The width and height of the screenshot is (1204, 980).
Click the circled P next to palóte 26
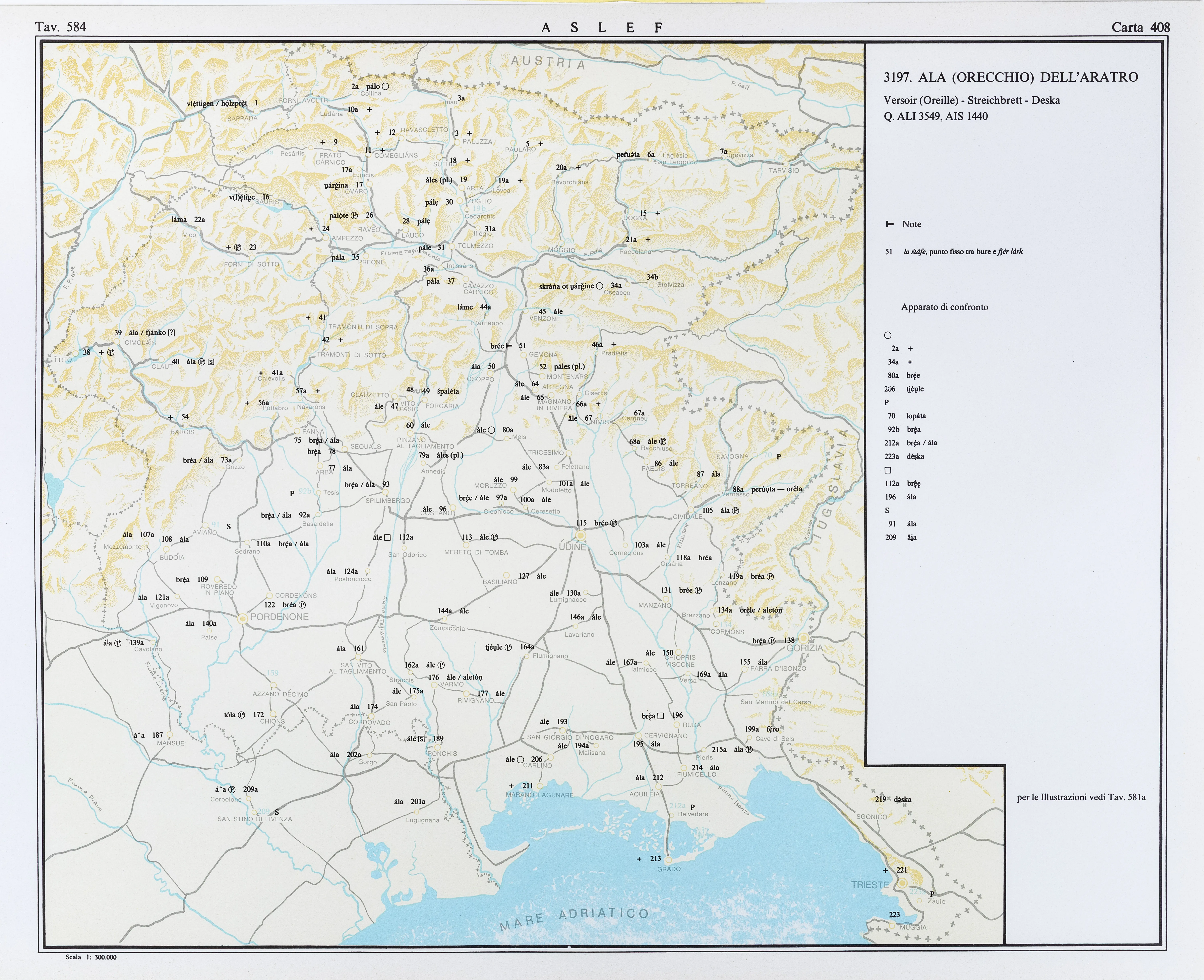tap(354, 216)
